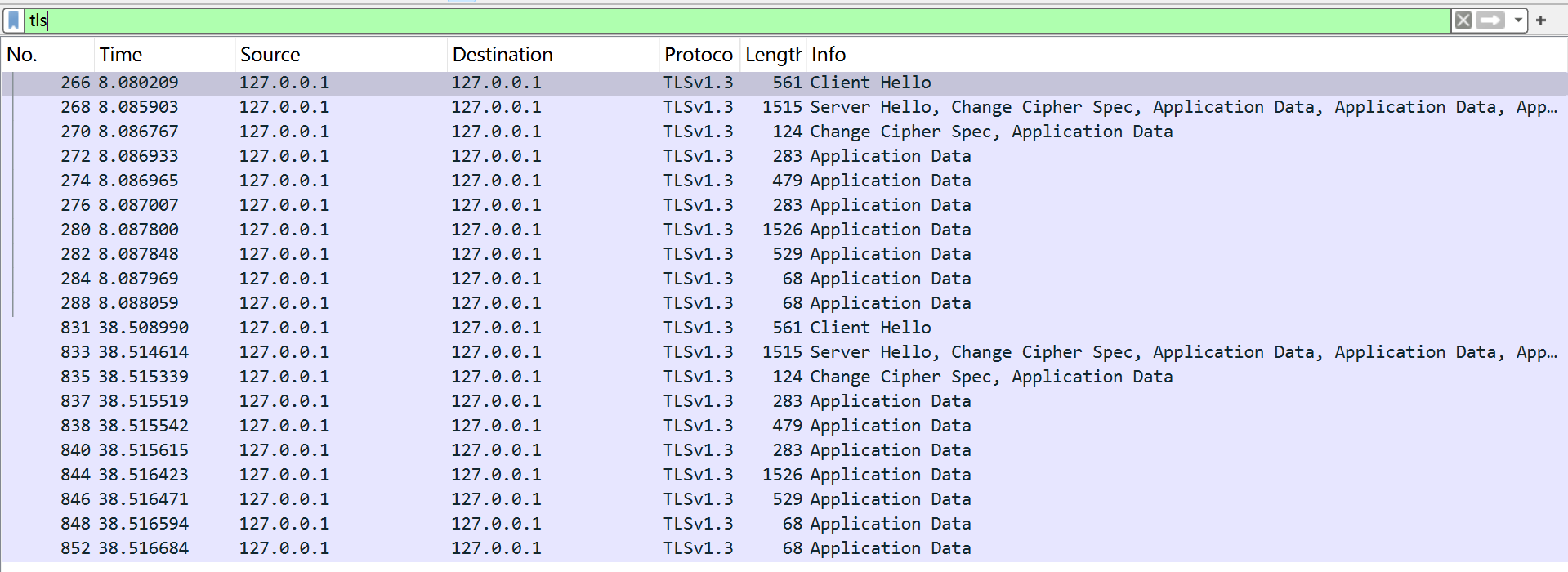Image resolution: width=1568 pixels, height=572 pixels.
Task: Click inside the tls display filter field
Action: pos(735,20)
